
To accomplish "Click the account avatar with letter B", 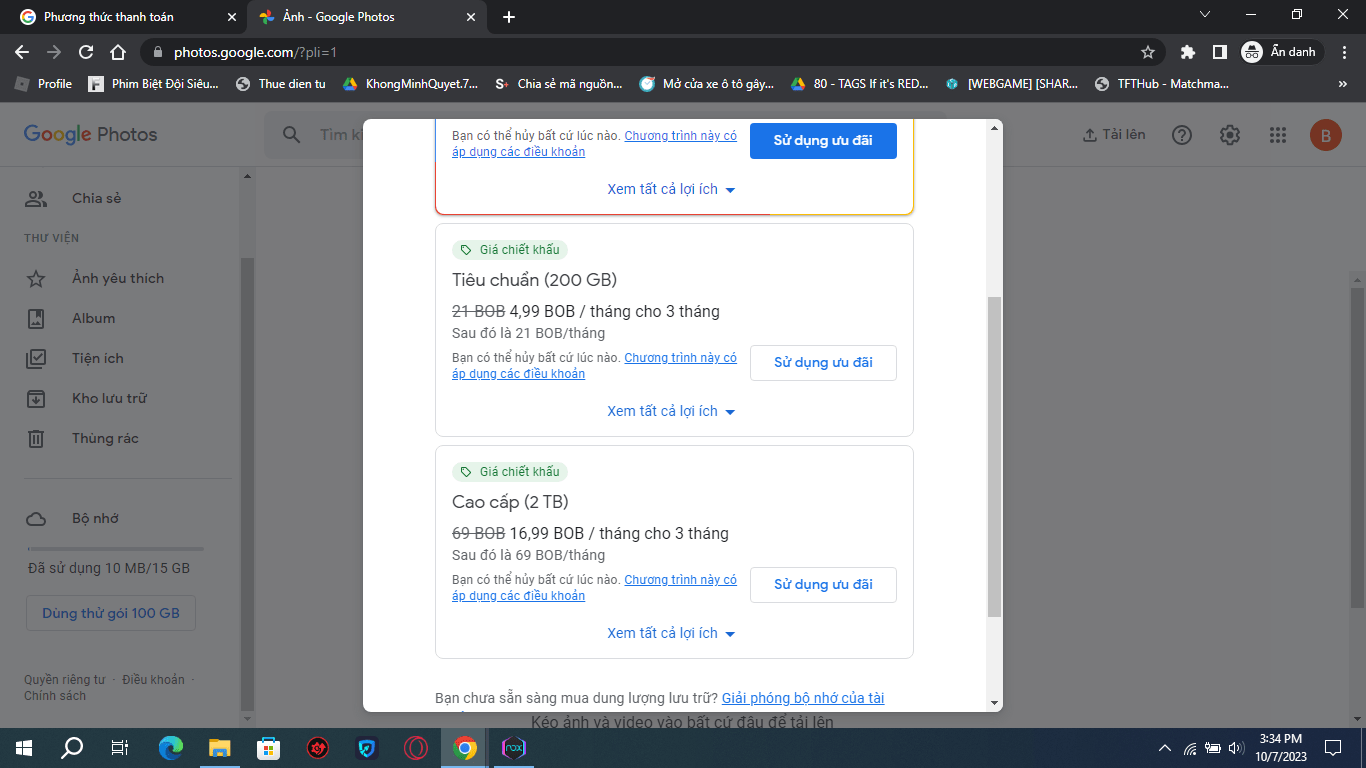I will click(1325, 135).
